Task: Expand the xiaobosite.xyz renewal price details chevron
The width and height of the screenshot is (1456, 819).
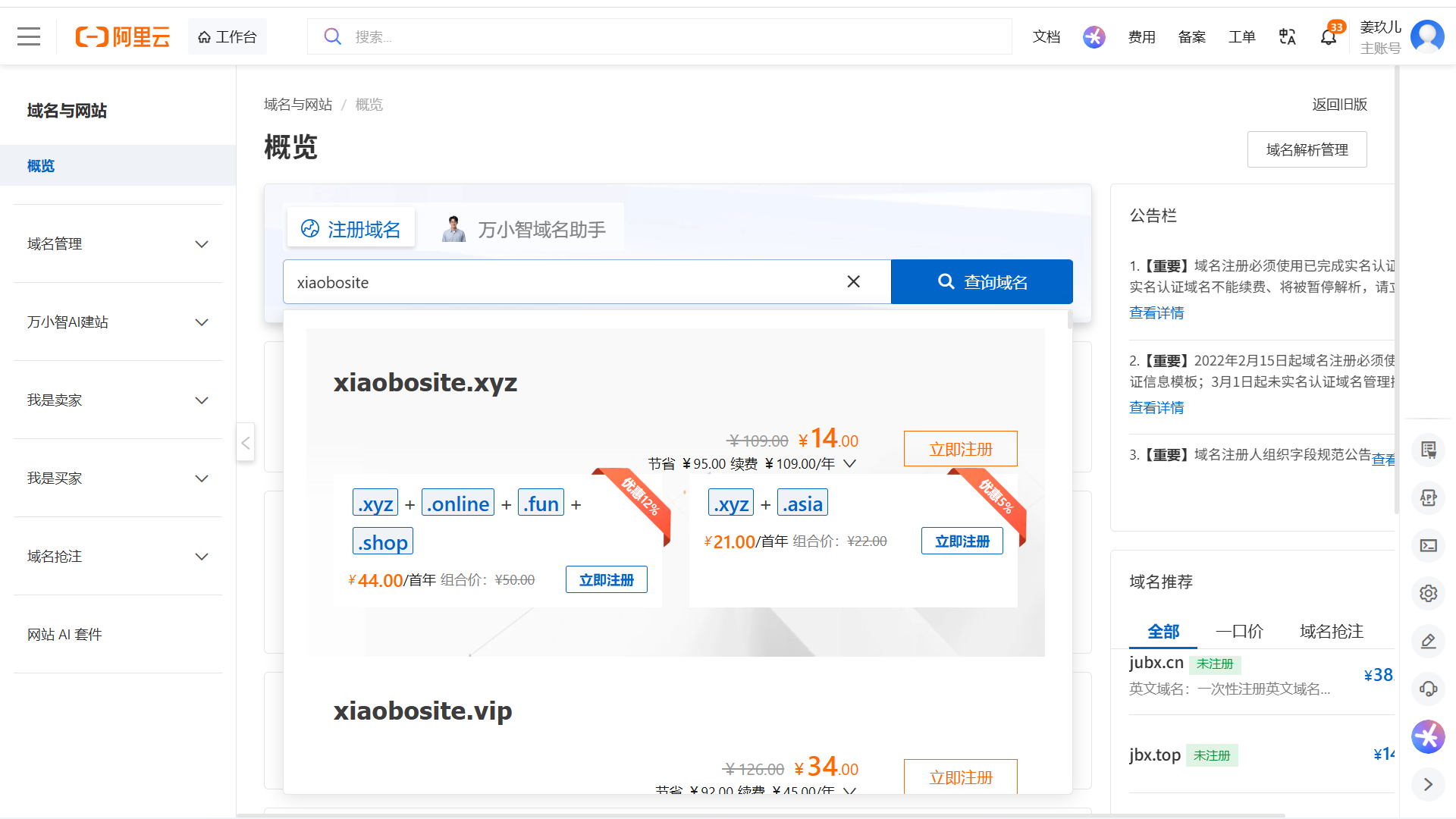Action: 850,463
